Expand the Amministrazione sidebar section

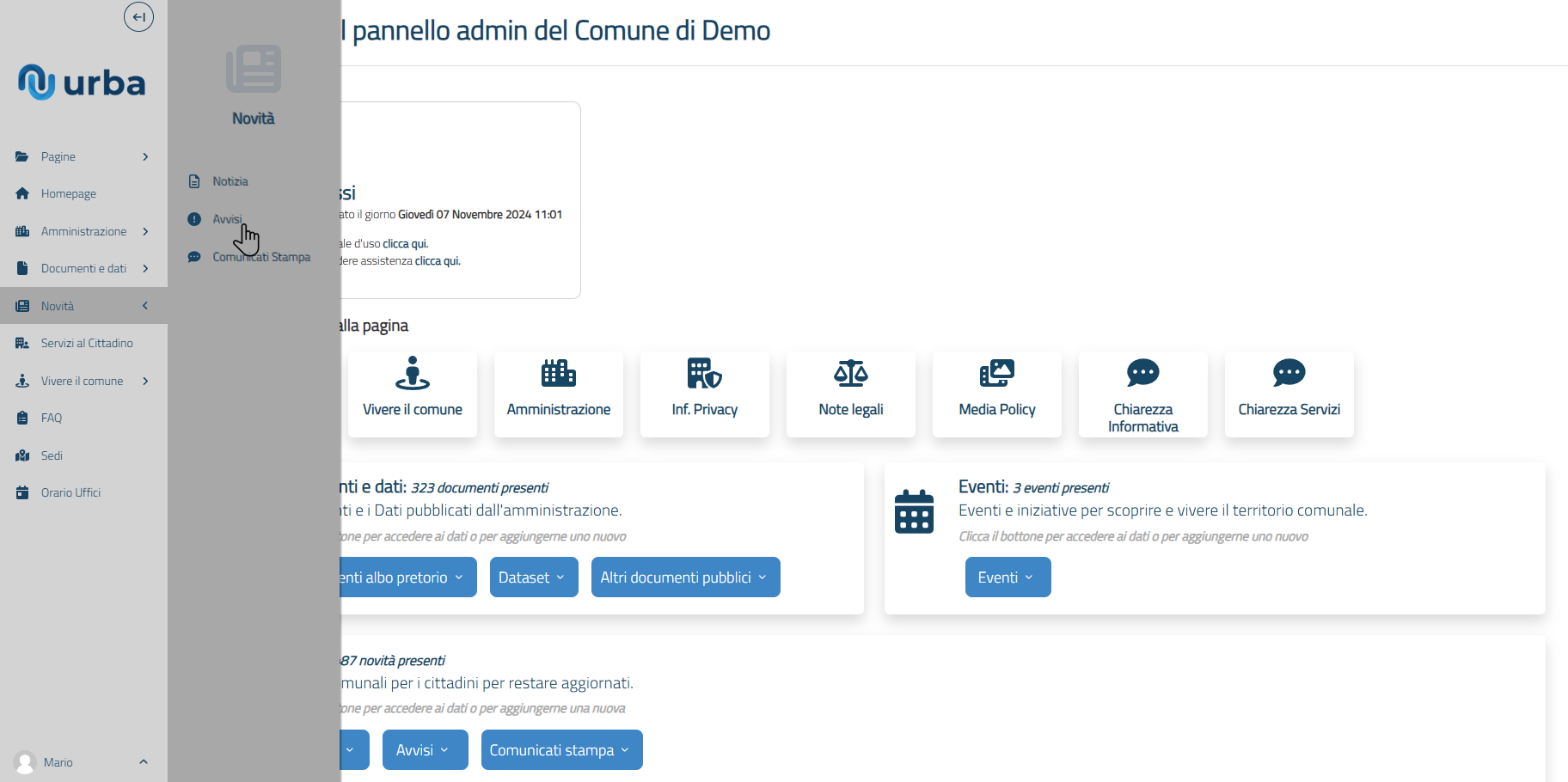tap(83, 231)
